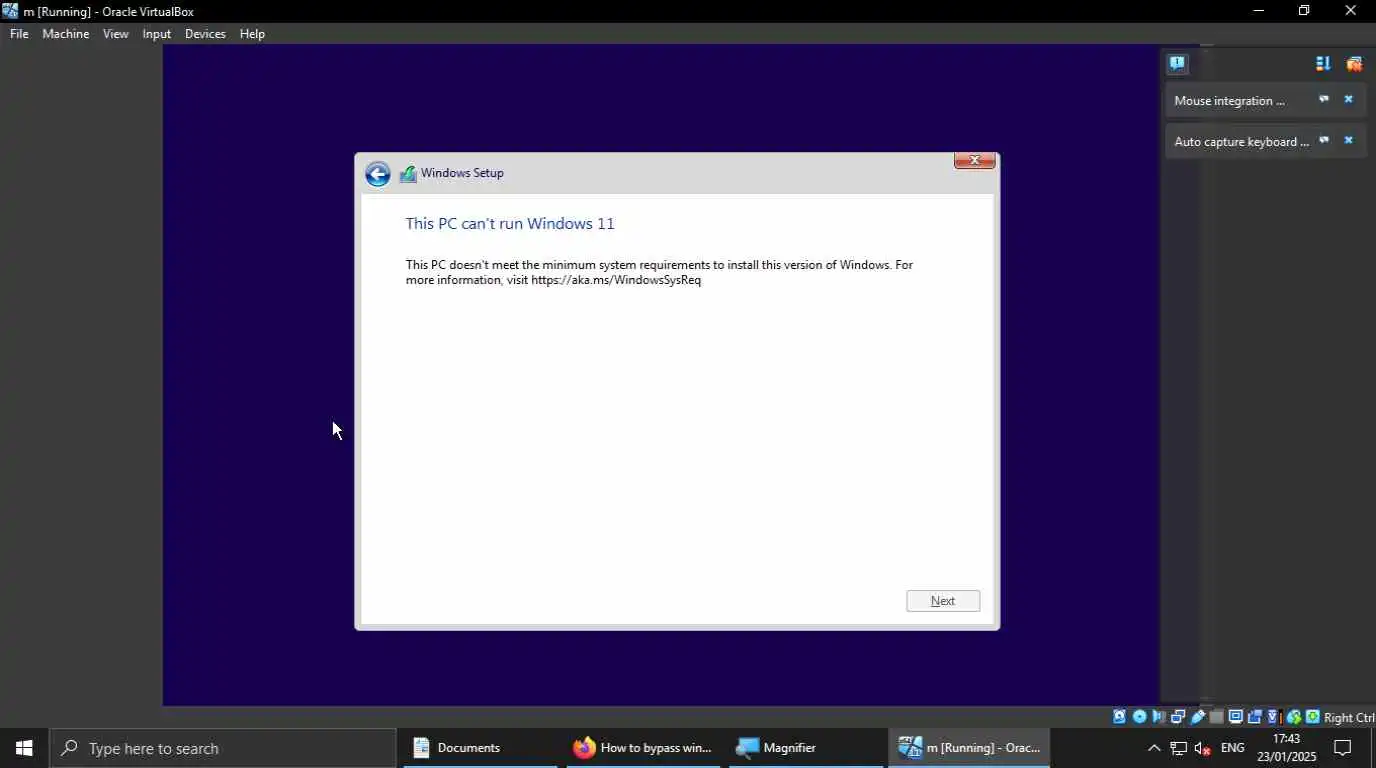Open the Input menu
1376x768 pixels.
tap(156, 34)
